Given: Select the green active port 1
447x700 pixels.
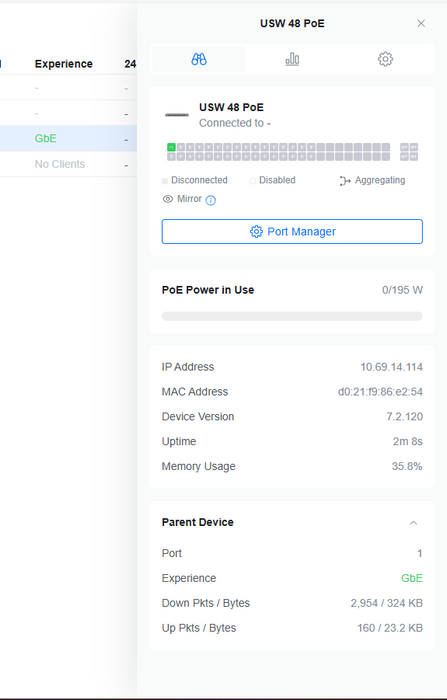Looking at the screenshot, I should click(171, 147).
